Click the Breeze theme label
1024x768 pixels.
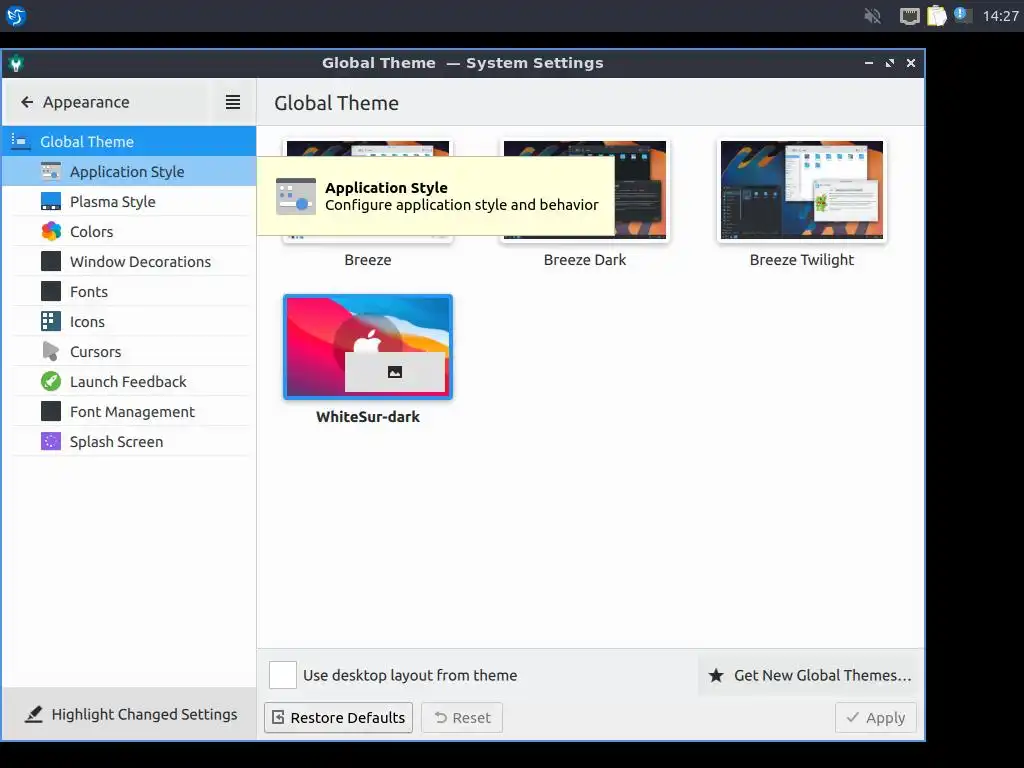[368, 260]
